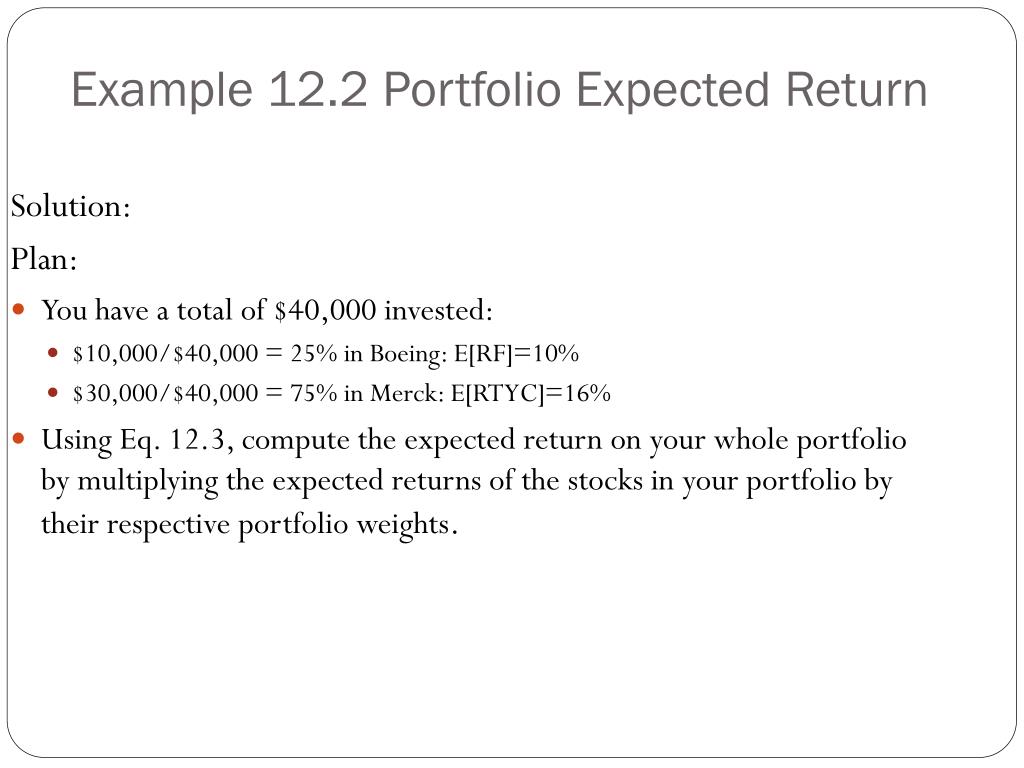Click the word "Boeing:" in the first sub-bullet
The image size is (1024, 768).
(x=409, y=355)
